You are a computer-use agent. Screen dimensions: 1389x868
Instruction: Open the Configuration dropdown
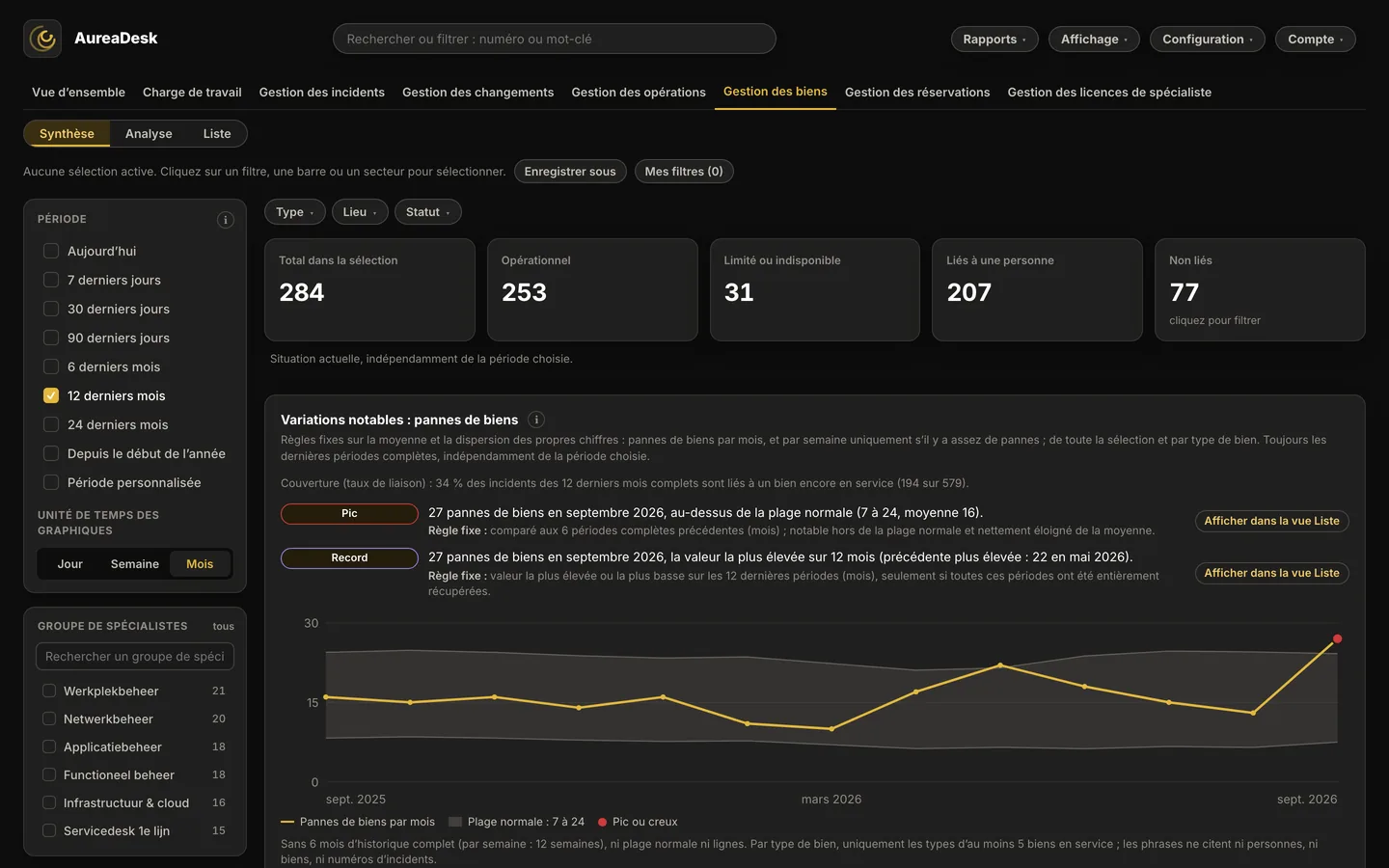click(1208, 39)
